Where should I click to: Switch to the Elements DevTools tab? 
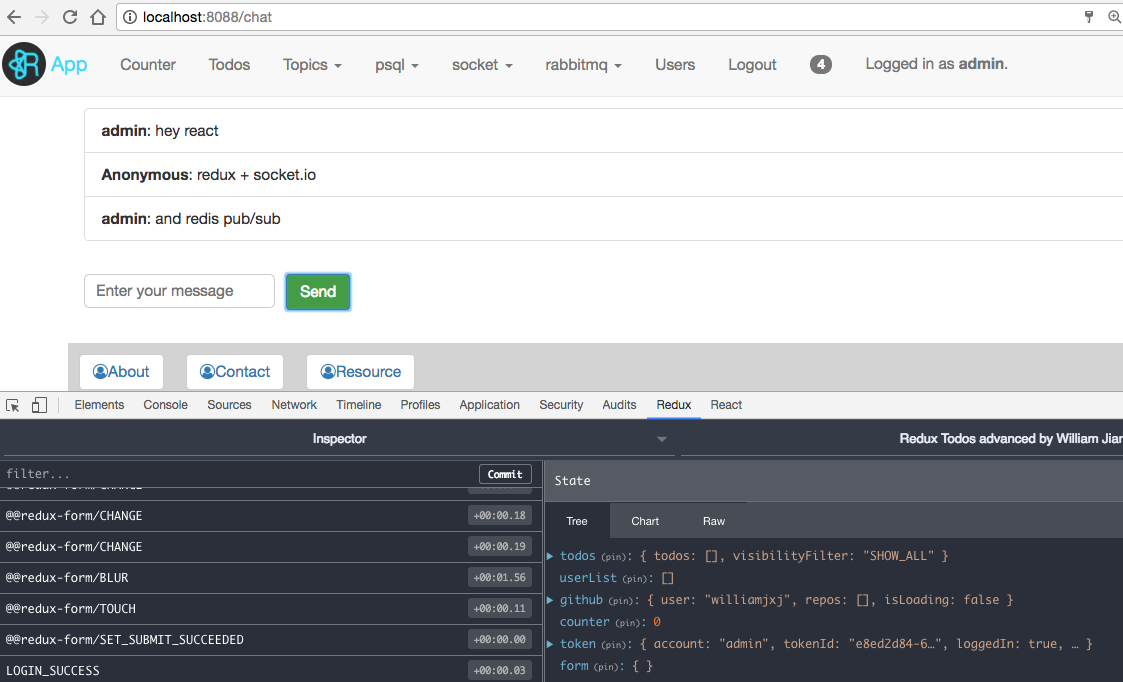(x=99, y=405)
